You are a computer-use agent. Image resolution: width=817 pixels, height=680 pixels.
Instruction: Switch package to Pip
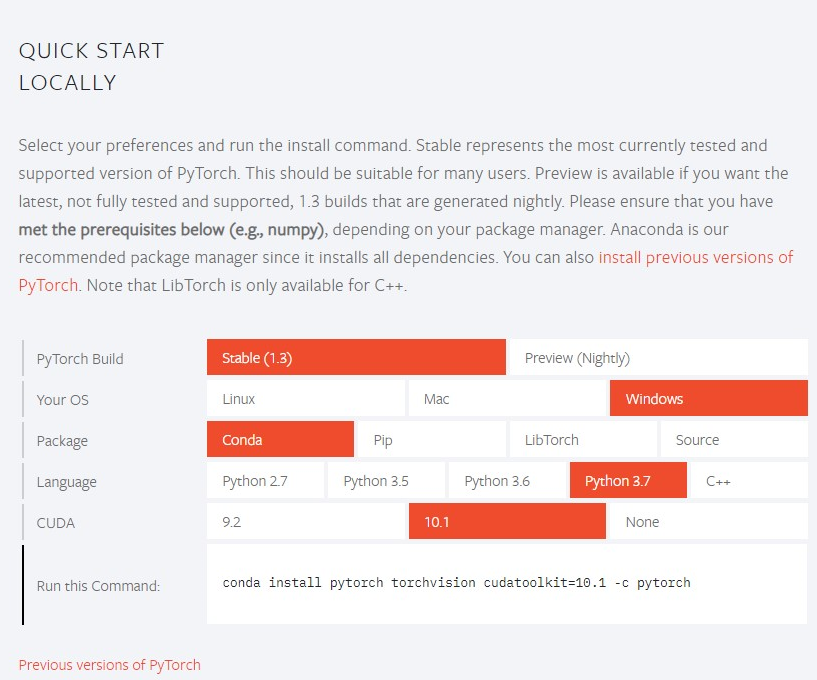(x=431, y=440)
